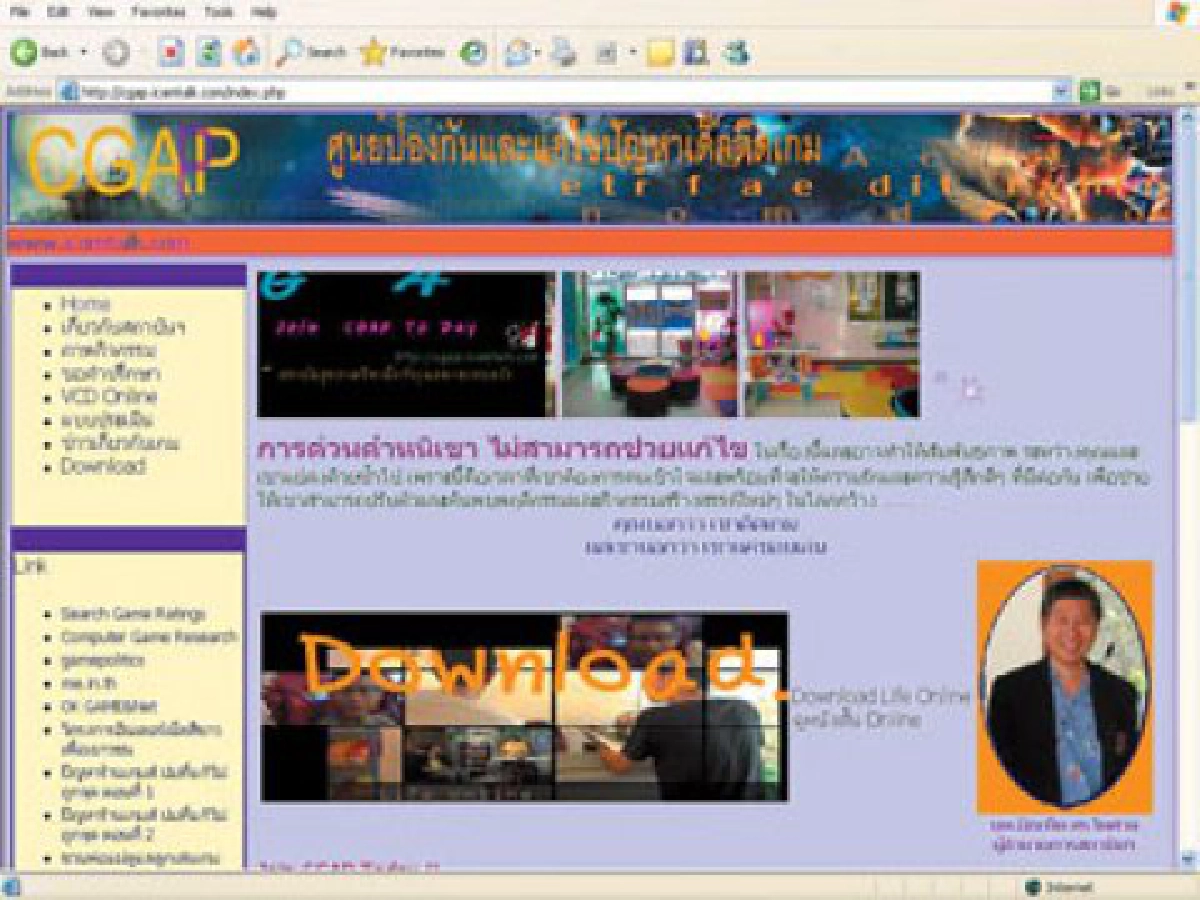Image resolution: width=1200 pixels, height=900 pixels.
Task: Expand the Edit button dropdown arrow
Action: (x=632, y=53)
